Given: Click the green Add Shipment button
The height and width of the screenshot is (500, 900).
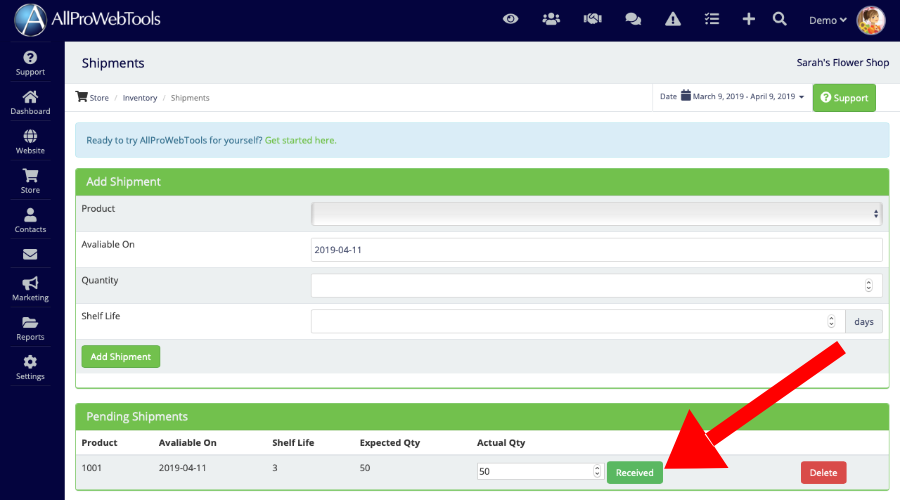Looking at the screenshot, I should coord(120,357).
